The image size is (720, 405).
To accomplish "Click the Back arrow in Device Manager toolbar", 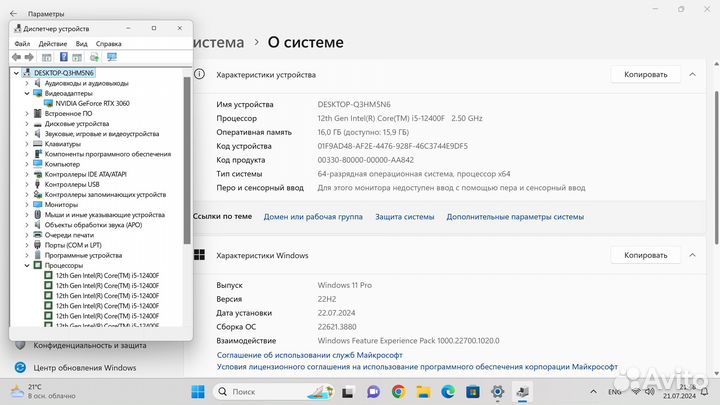I will 17,57.
